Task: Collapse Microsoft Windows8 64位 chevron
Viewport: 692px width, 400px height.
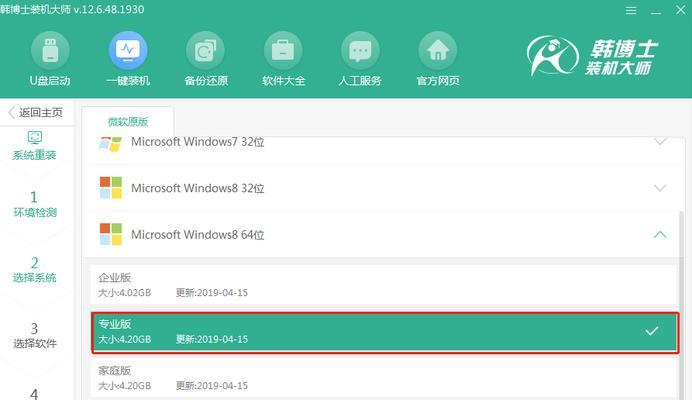Action: point(660,234)
